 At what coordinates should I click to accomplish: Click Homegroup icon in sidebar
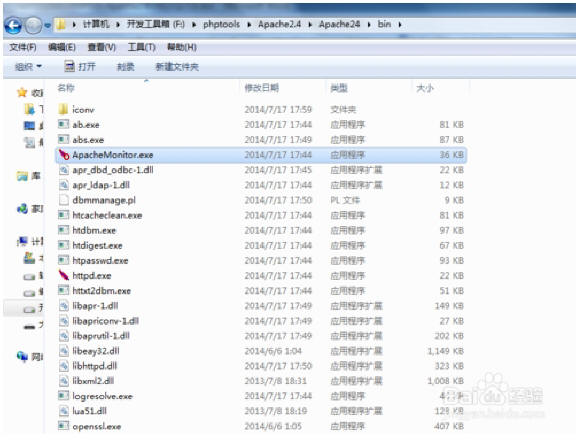click(22, 209)
